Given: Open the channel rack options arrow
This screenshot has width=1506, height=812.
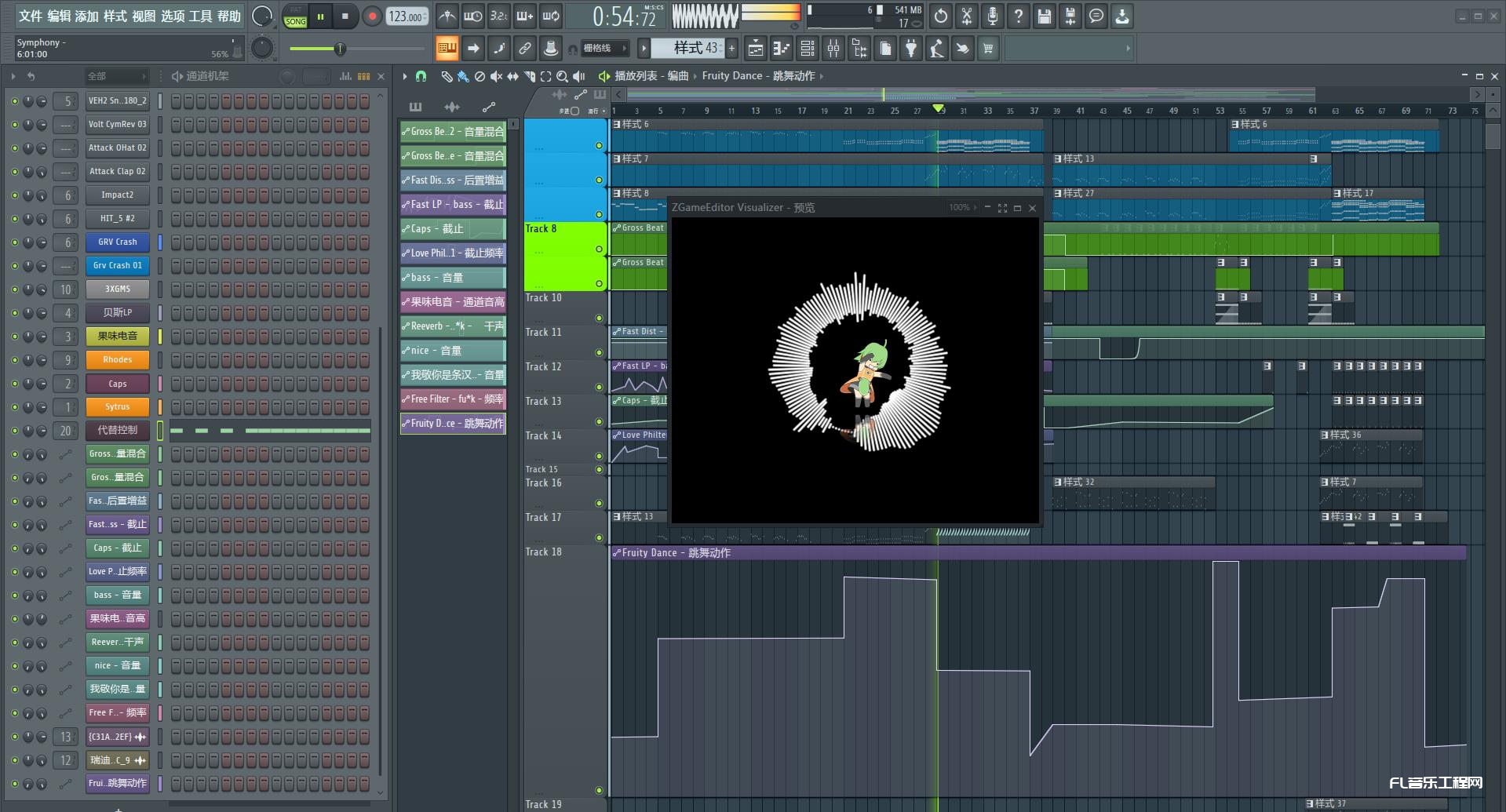Looking at the screenshot, I should pyautogui.click(x=13, y=76).
